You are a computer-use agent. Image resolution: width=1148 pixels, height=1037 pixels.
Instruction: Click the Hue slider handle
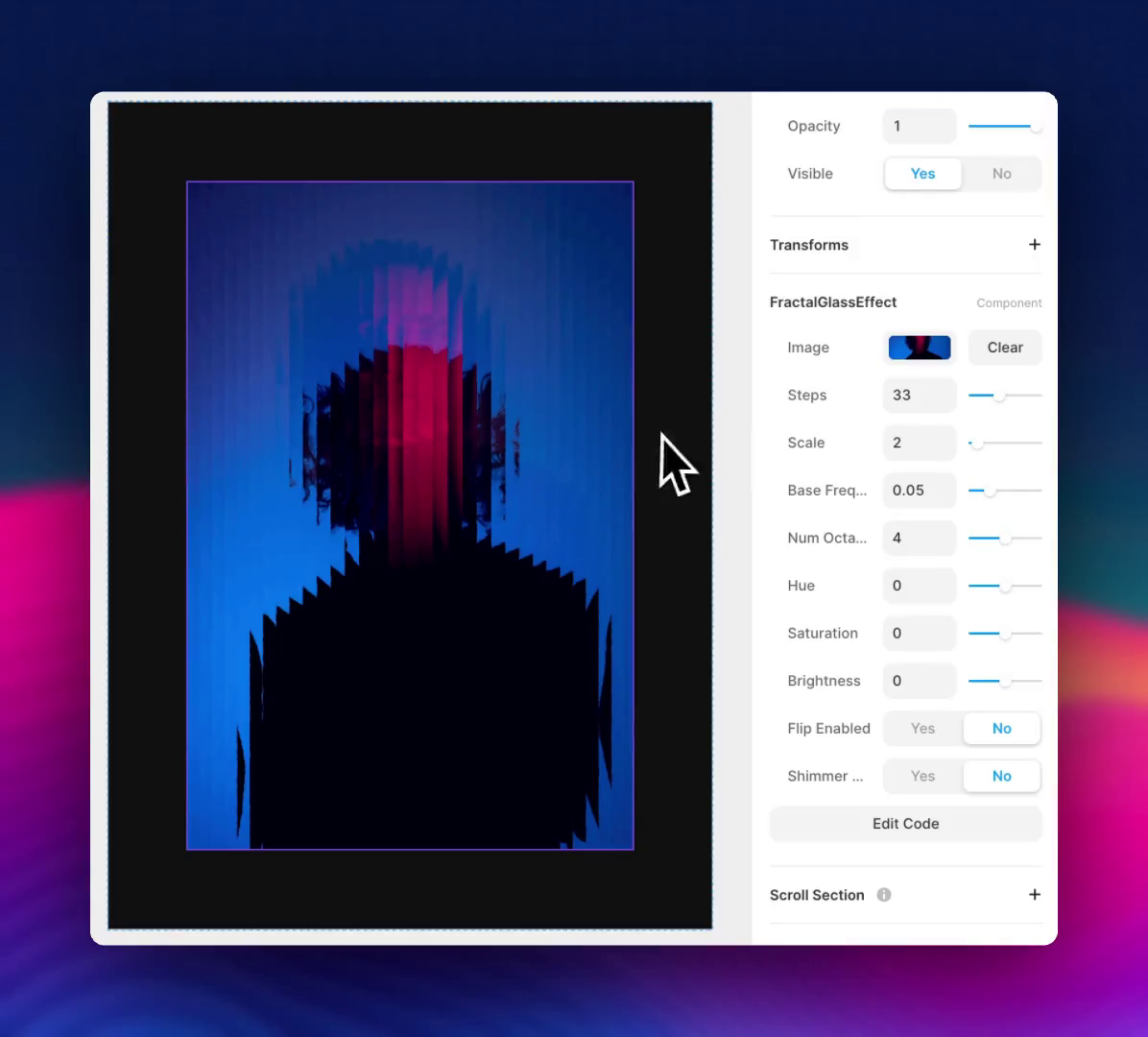coord(1005,586)
